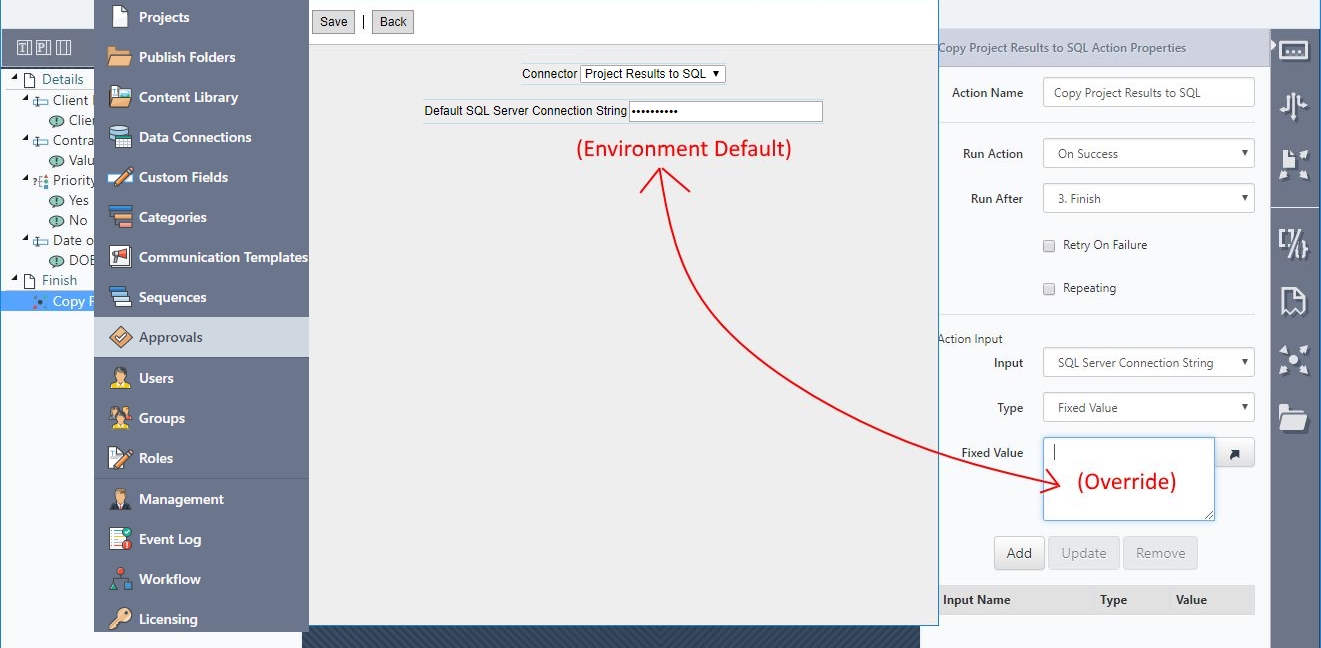Open the Categories stacked bars icon

pos(120,217)
